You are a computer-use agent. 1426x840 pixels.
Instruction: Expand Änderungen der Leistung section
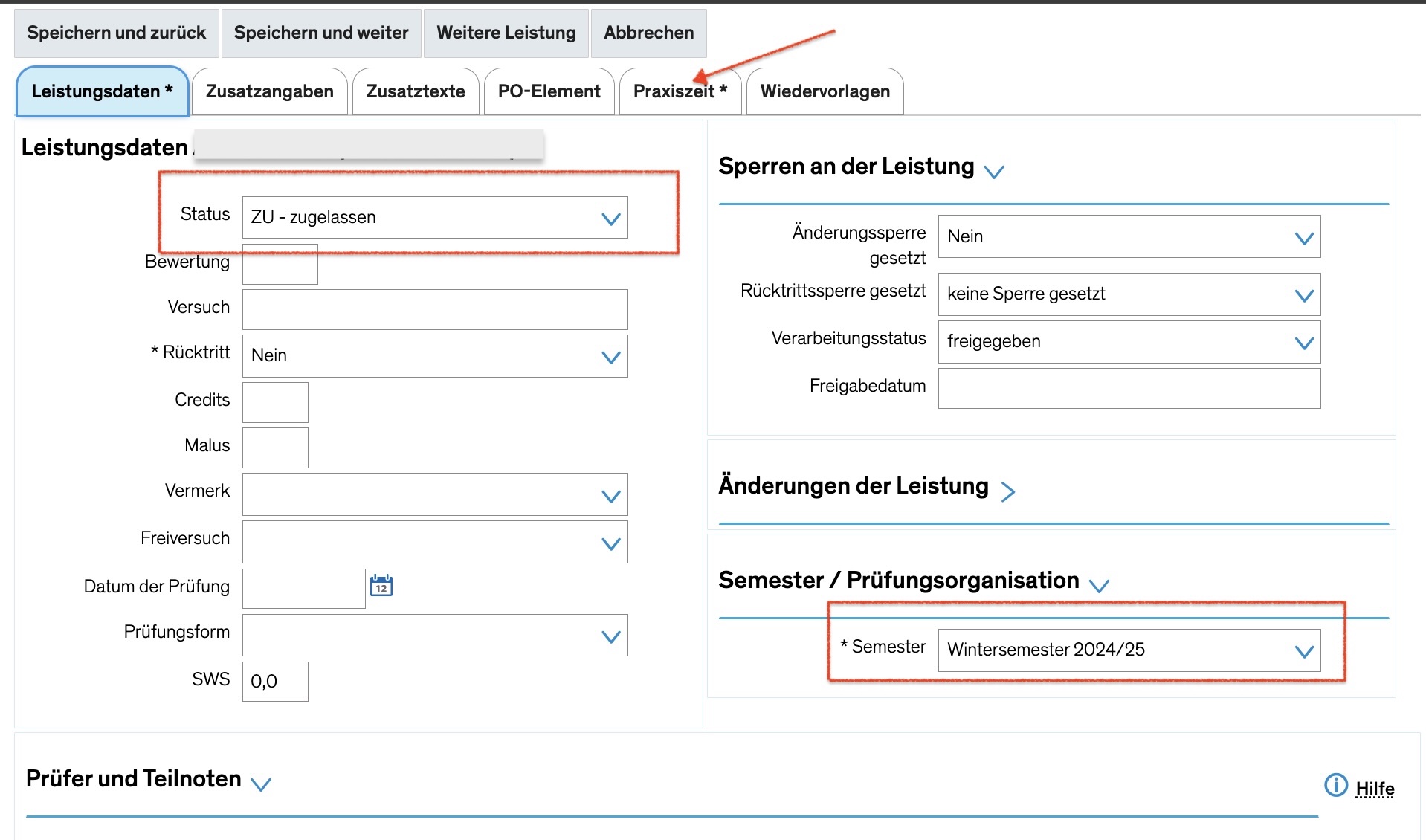(x=1007, y=491)
